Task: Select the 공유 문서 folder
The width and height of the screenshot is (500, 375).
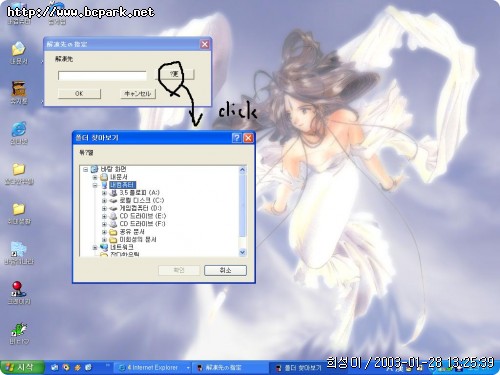Action: 132,232
